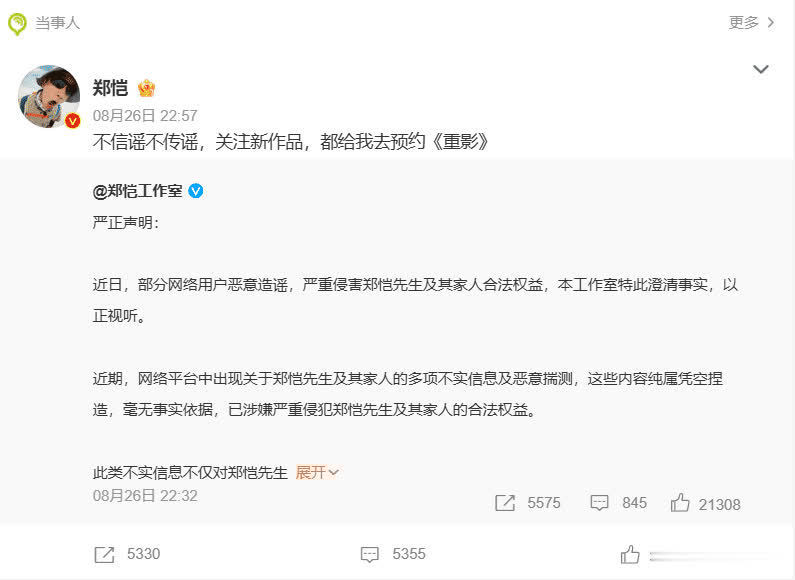Open 郑恺's profile avatar

[49, 96]
